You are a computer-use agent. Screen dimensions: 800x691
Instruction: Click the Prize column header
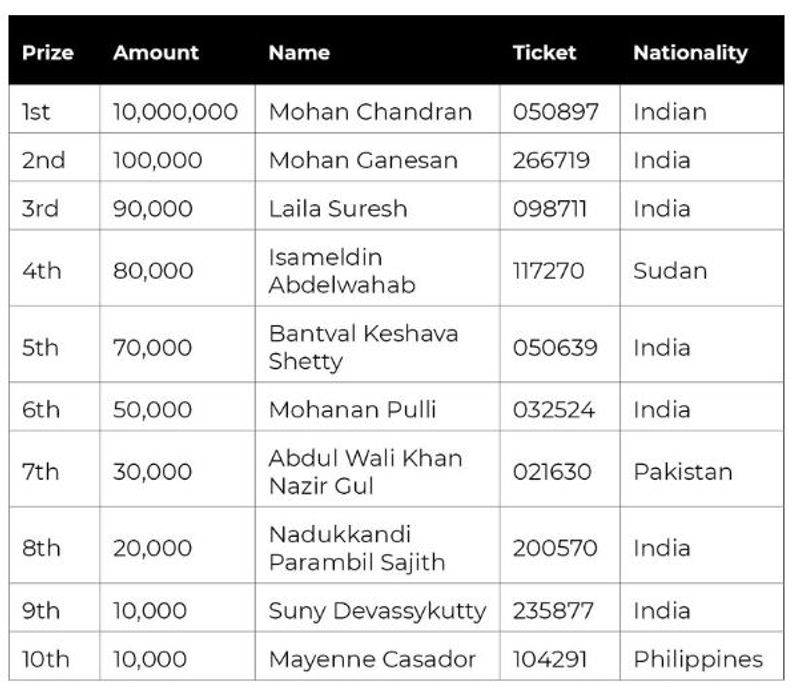tap(48, 53)
